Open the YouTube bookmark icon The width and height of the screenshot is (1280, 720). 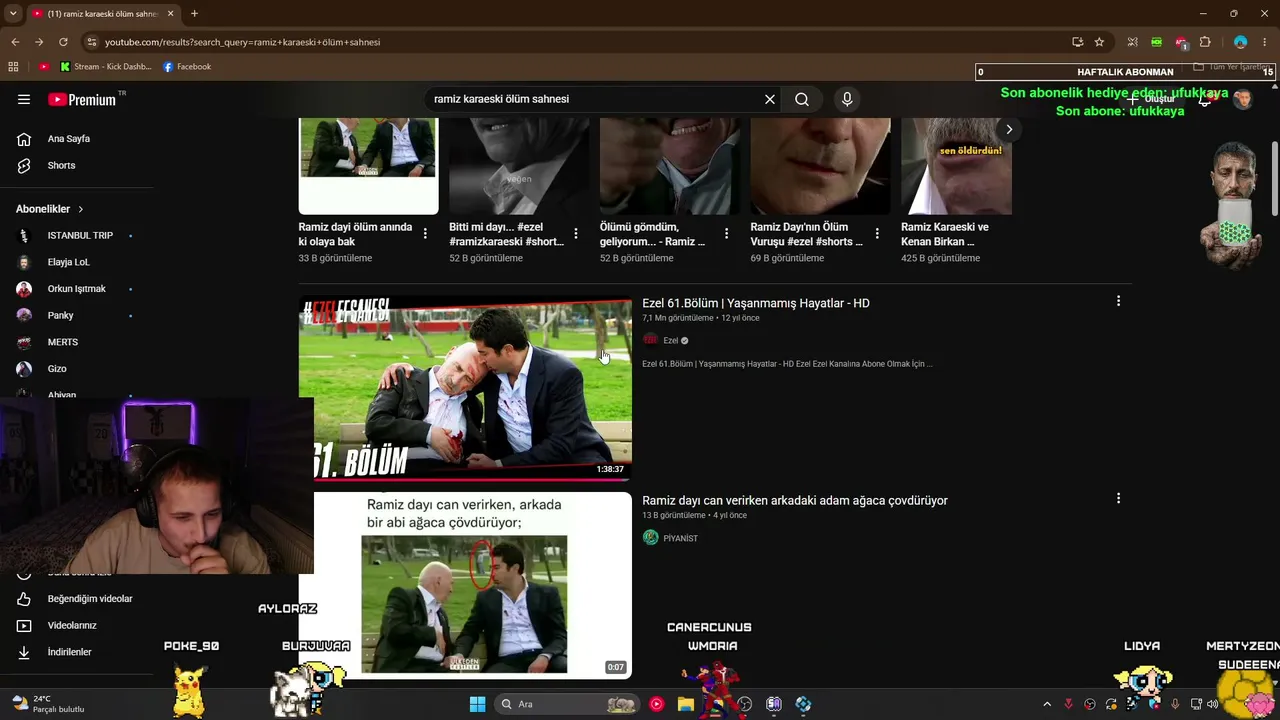44,67
